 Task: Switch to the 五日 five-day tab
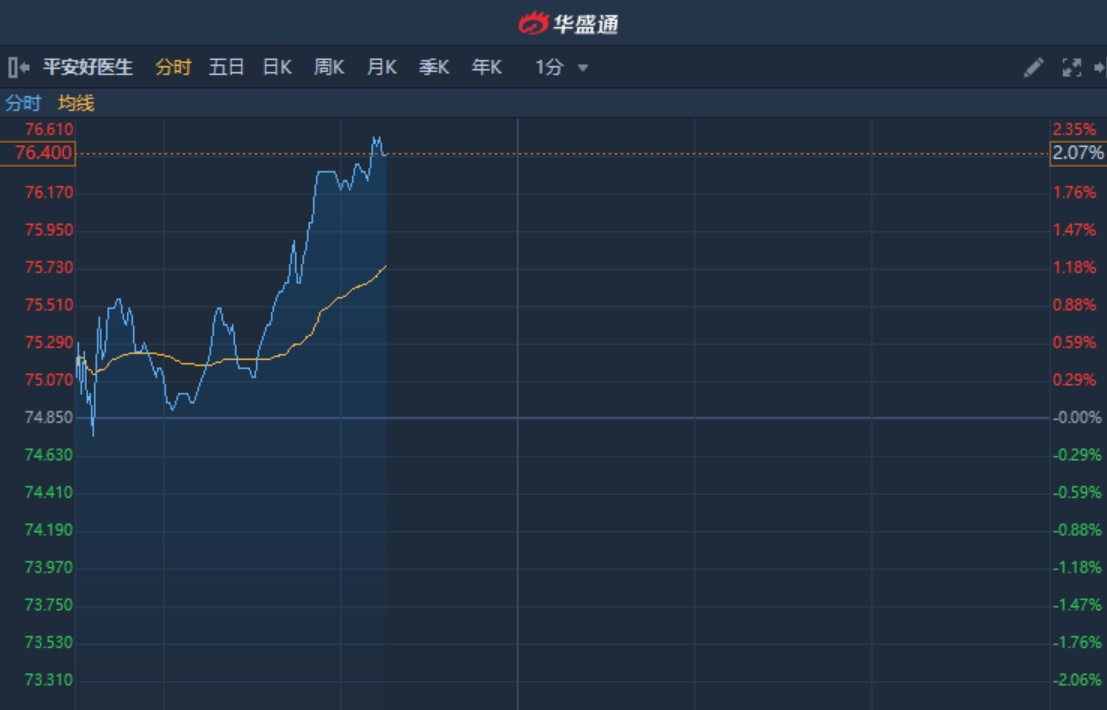(x=226, y=68)
